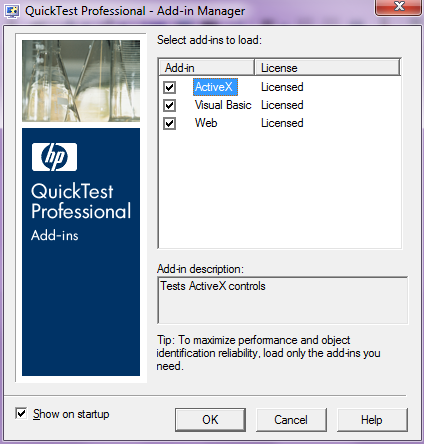Viewport: 424px width, 444px height.
Task: Close the Add-in Manager dialog
Action: coord(399,7)
